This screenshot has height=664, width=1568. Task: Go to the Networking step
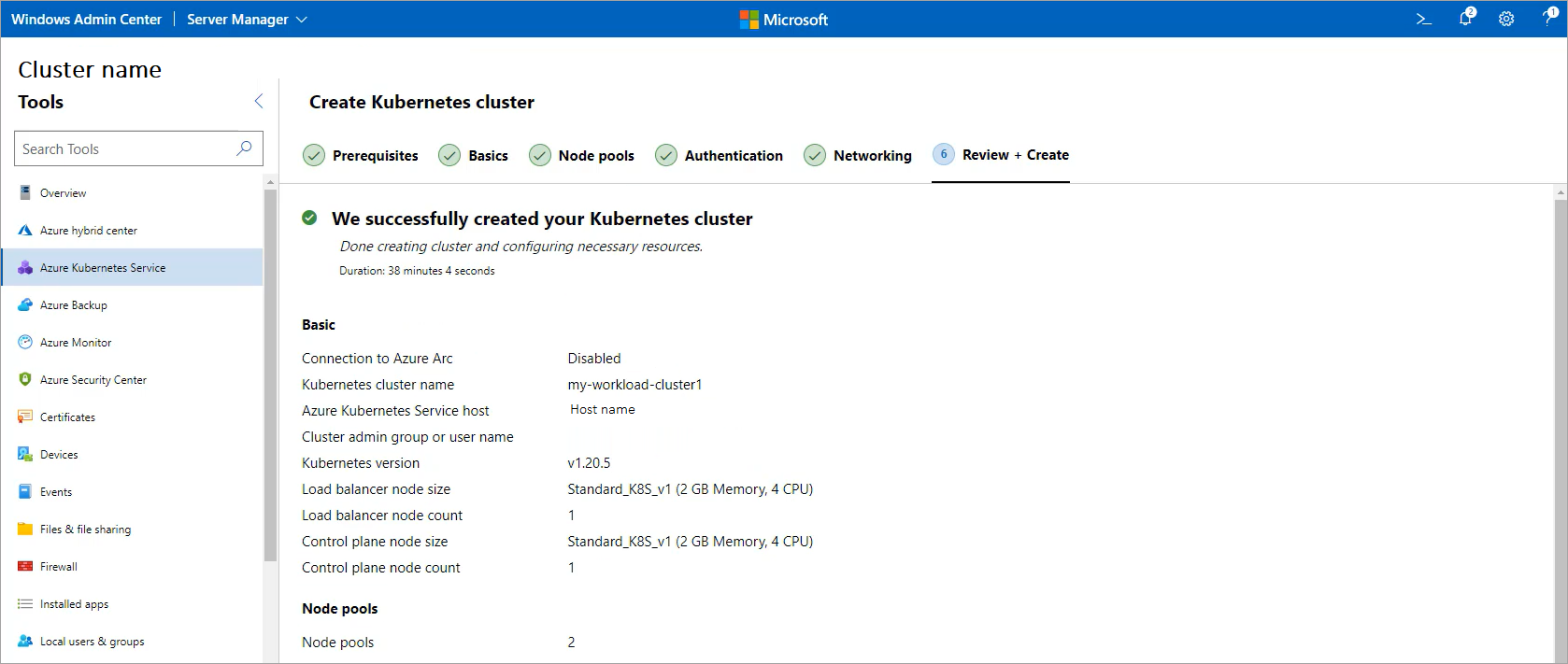(x=858, y=155)
